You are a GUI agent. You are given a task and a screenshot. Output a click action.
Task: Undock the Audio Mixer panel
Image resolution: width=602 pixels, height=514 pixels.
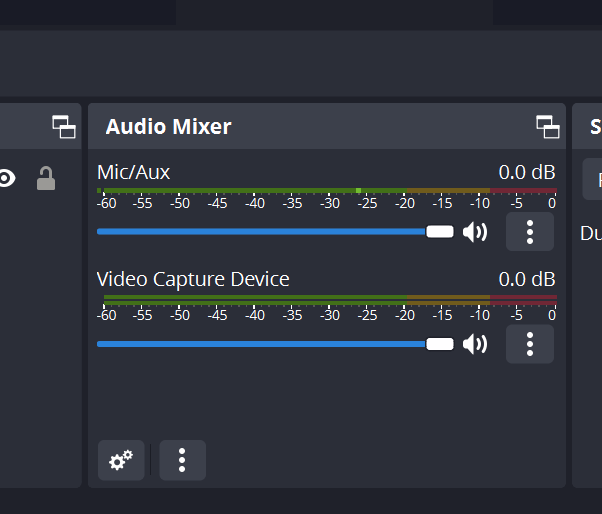tap(548, 126)
